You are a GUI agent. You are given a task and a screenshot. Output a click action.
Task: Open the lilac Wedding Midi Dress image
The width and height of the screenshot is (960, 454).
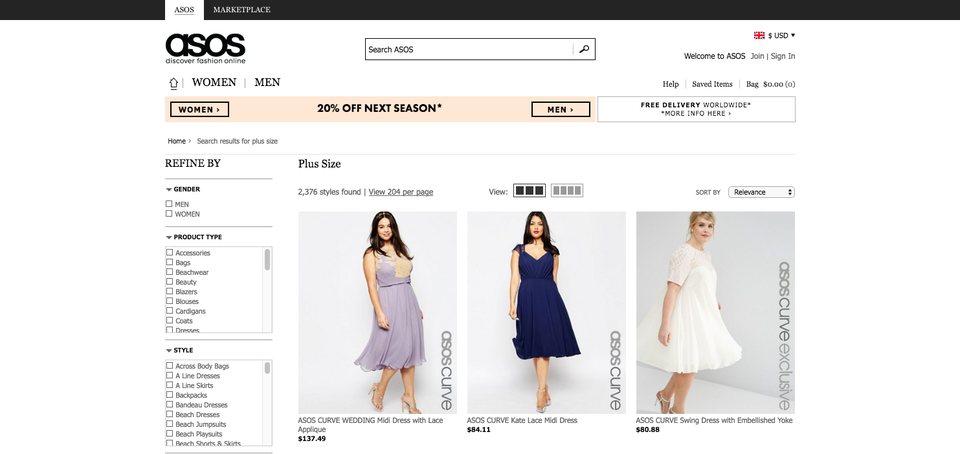click(x=377, y=313)
